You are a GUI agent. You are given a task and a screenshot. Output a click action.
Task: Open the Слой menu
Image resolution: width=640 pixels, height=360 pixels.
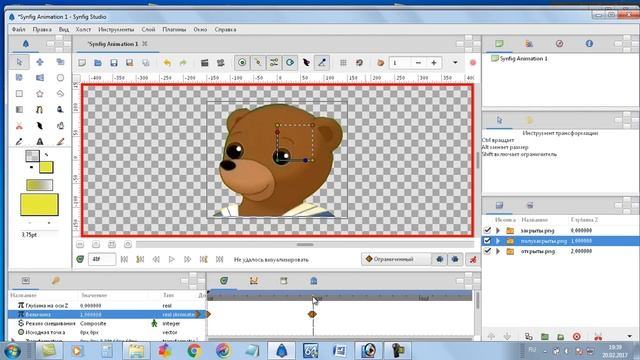[x=149, y=29]
